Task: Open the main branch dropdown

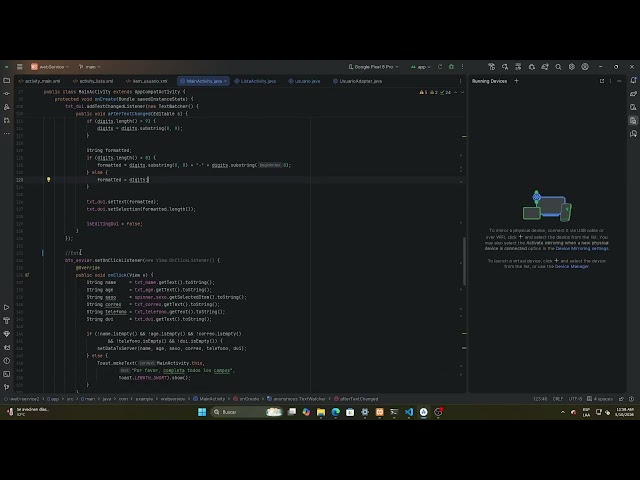Action: click(x=89, y=67)
